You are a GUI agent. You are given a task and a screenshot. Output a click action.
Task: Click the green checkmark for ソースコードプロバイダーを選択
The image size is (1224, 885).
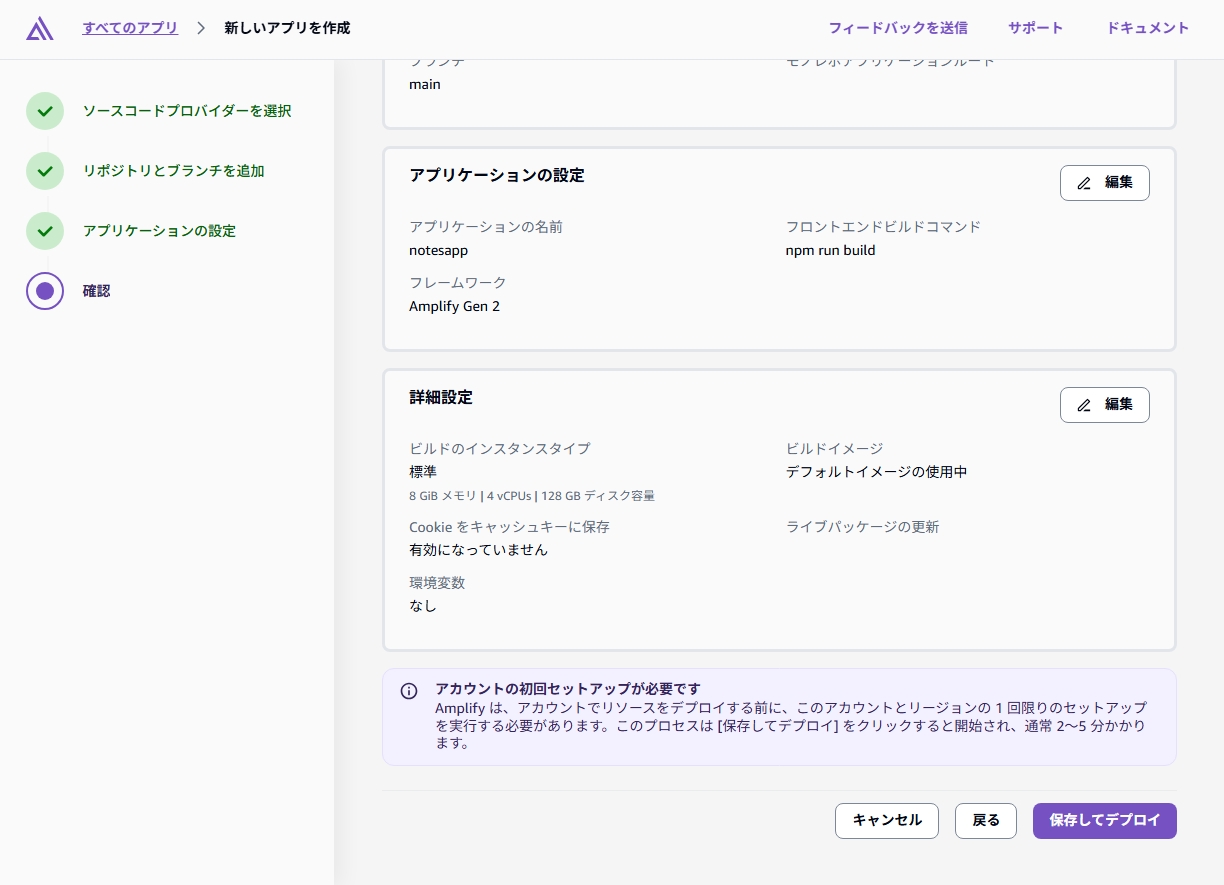click(x=45, y=111)
